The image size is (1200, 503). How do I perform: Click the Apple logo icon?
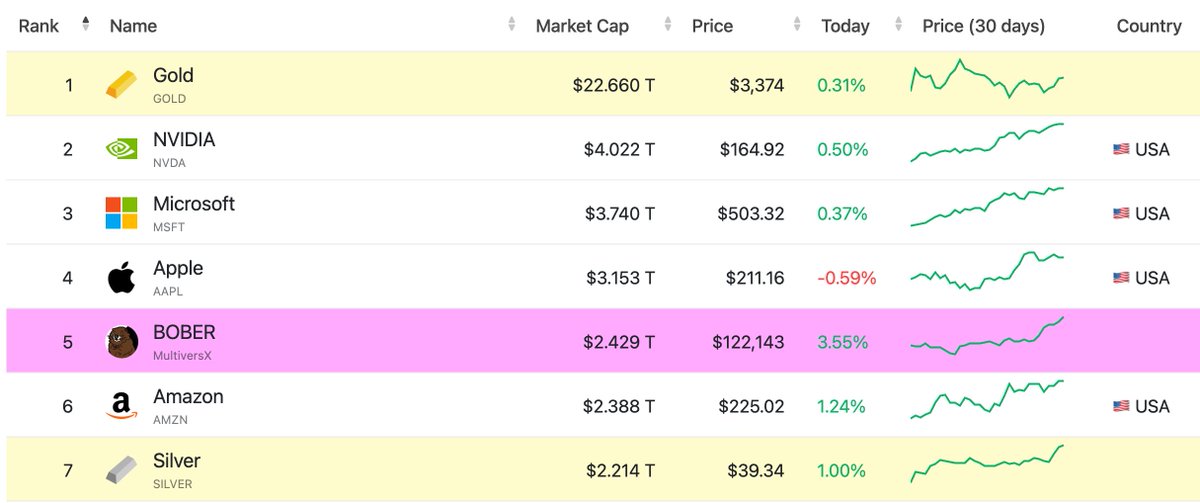tap(121, 277)
